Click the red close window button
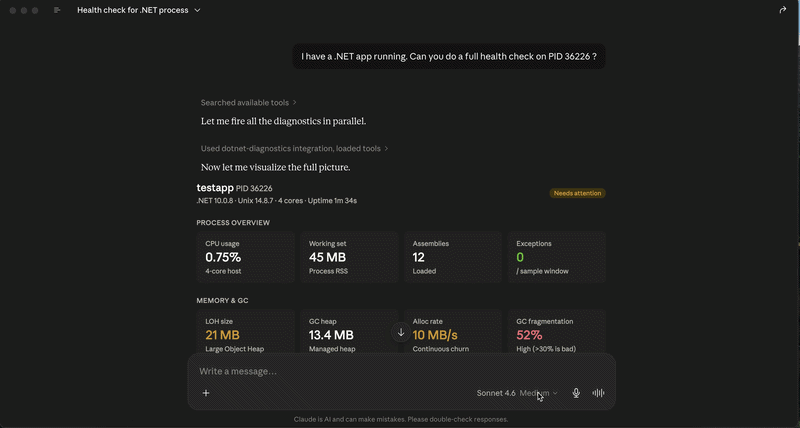Image resolution: width=800 pixels, height=428 pixels. pos(13,10)
